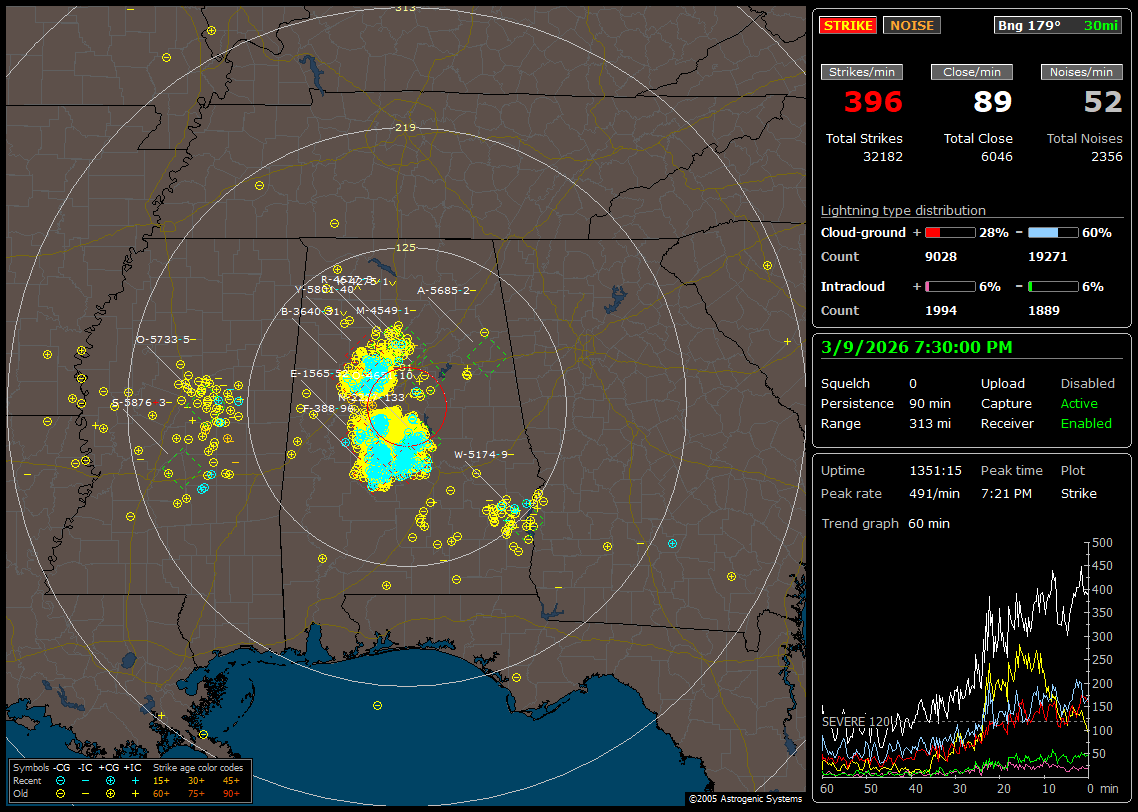This screenshot has height=812, width=1138.
Task: Select the Strikes/min header button
Action: [862, 72]
